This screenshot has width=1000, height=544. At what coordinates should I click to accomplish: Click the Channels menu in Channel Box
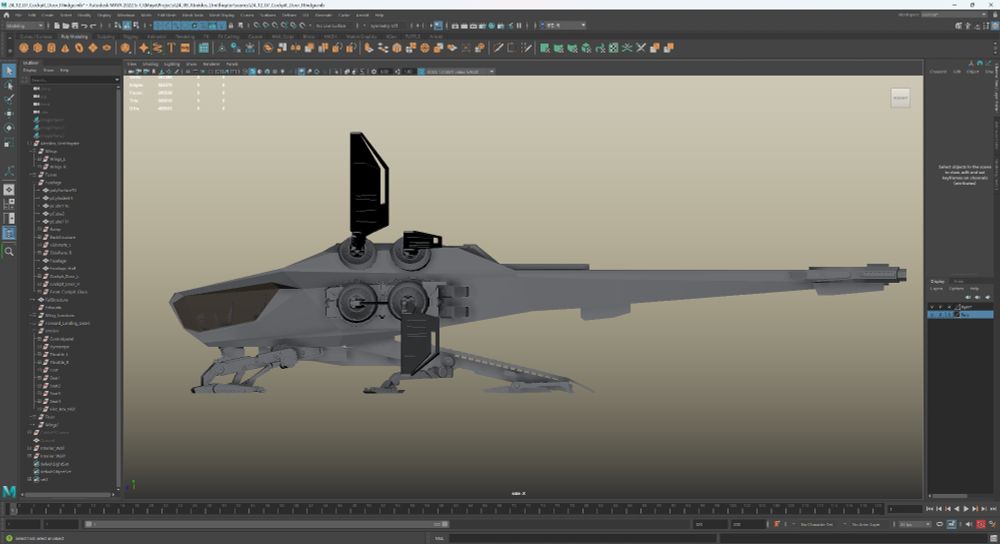(x=938, y=71)
